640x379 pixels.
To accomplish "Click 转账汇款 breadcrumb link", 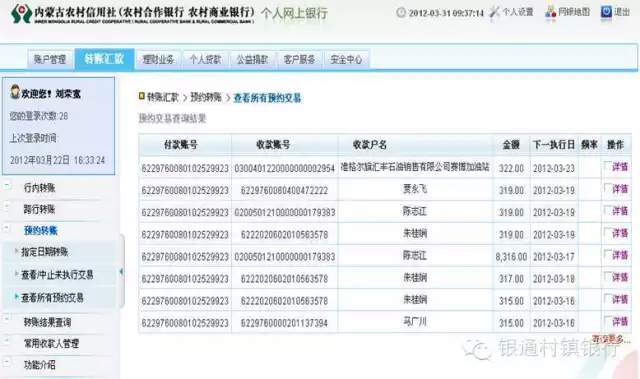I will pyautogui.click(x=163, y=97).
